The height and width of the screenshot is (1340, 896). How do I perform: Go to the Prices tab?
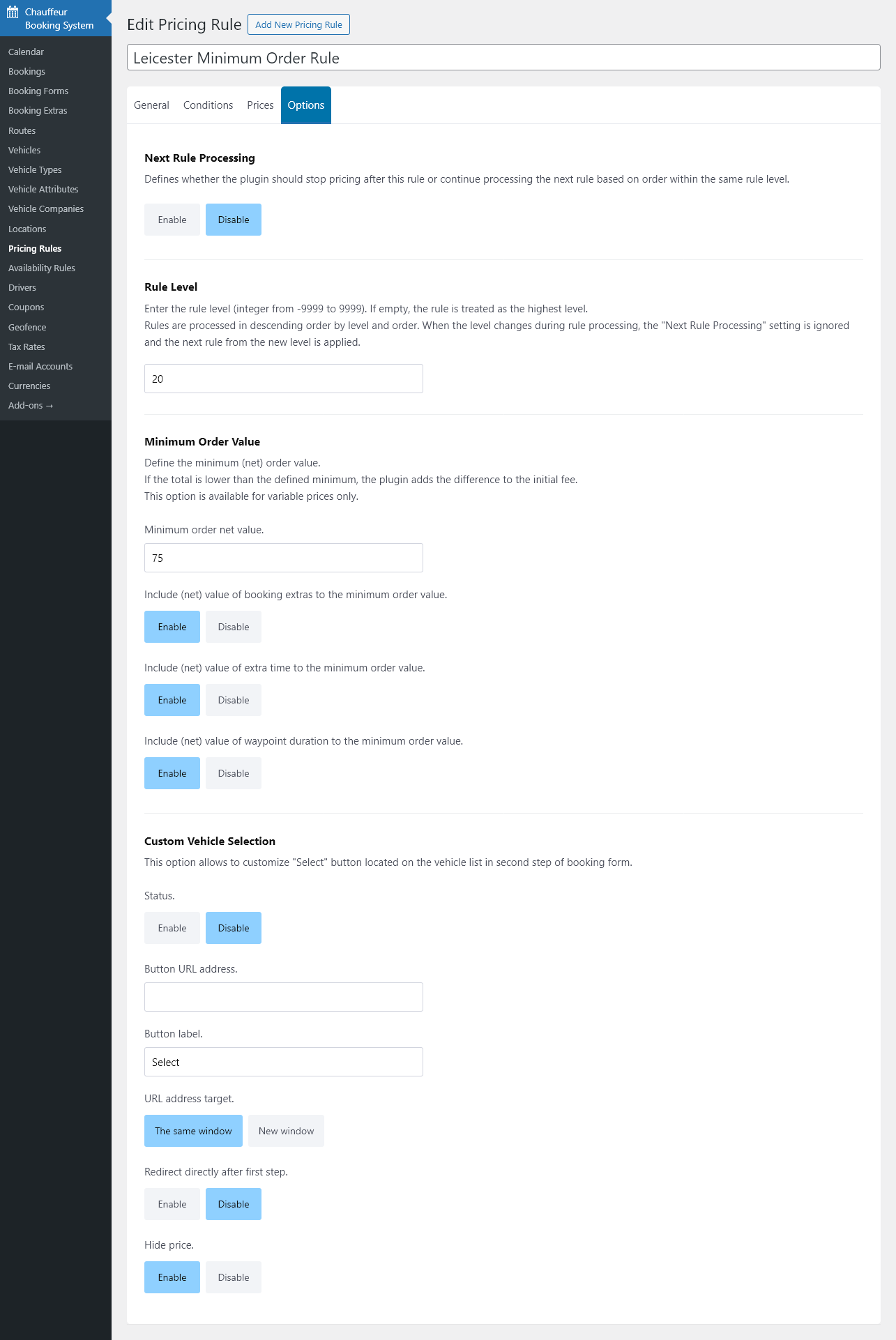point(260,105)
